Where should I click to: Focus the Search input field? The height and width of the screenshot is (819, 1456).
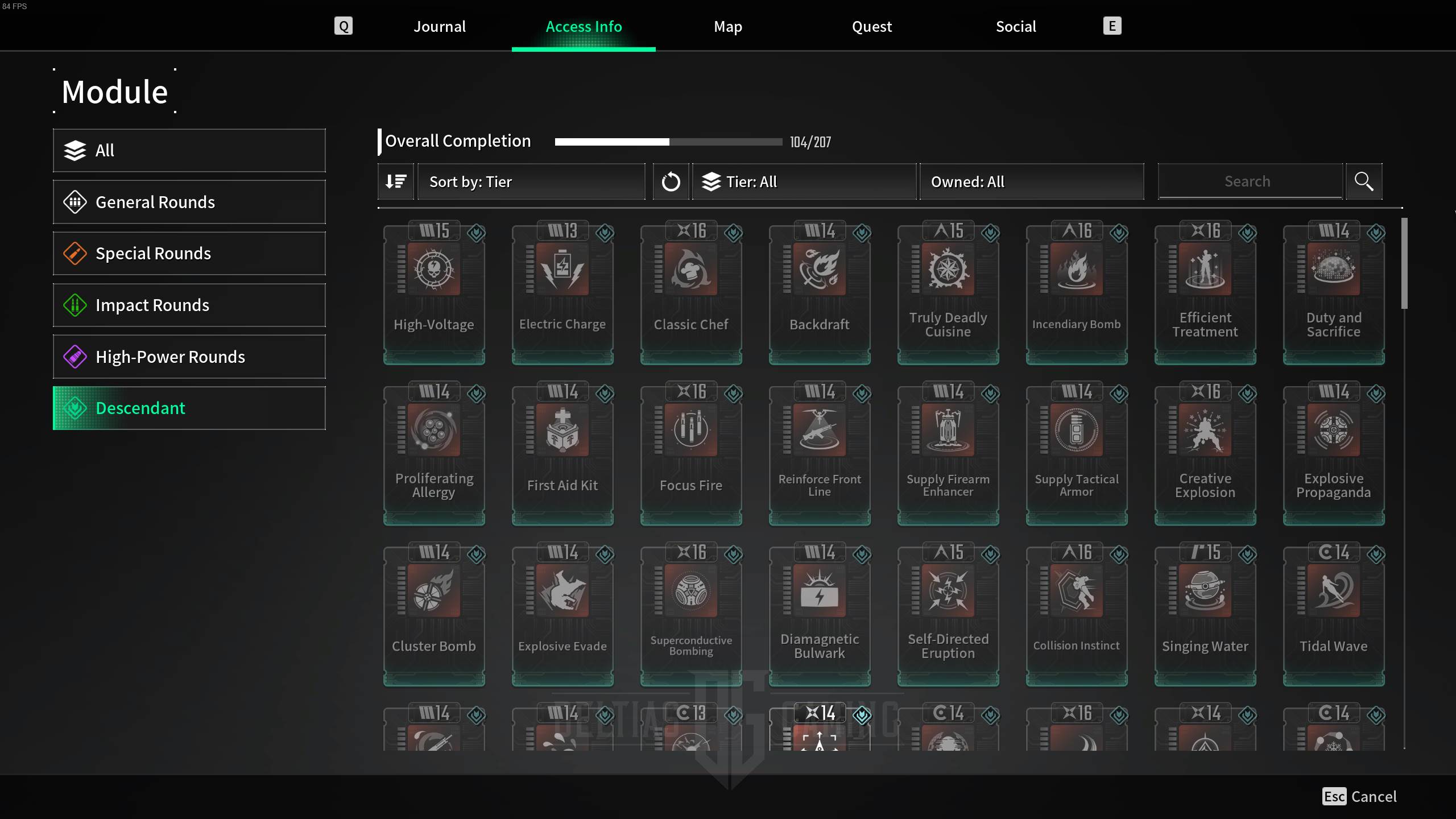point(1250,181)
